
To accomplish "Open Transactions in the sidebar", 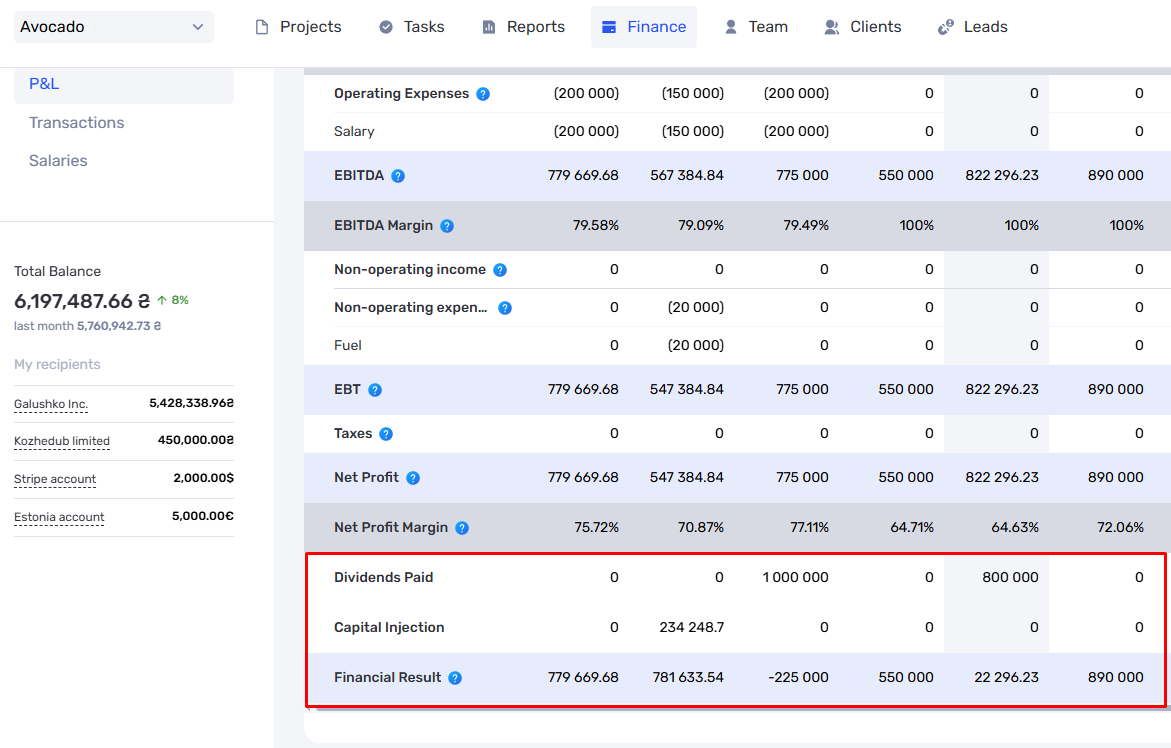I will (77, 122).
